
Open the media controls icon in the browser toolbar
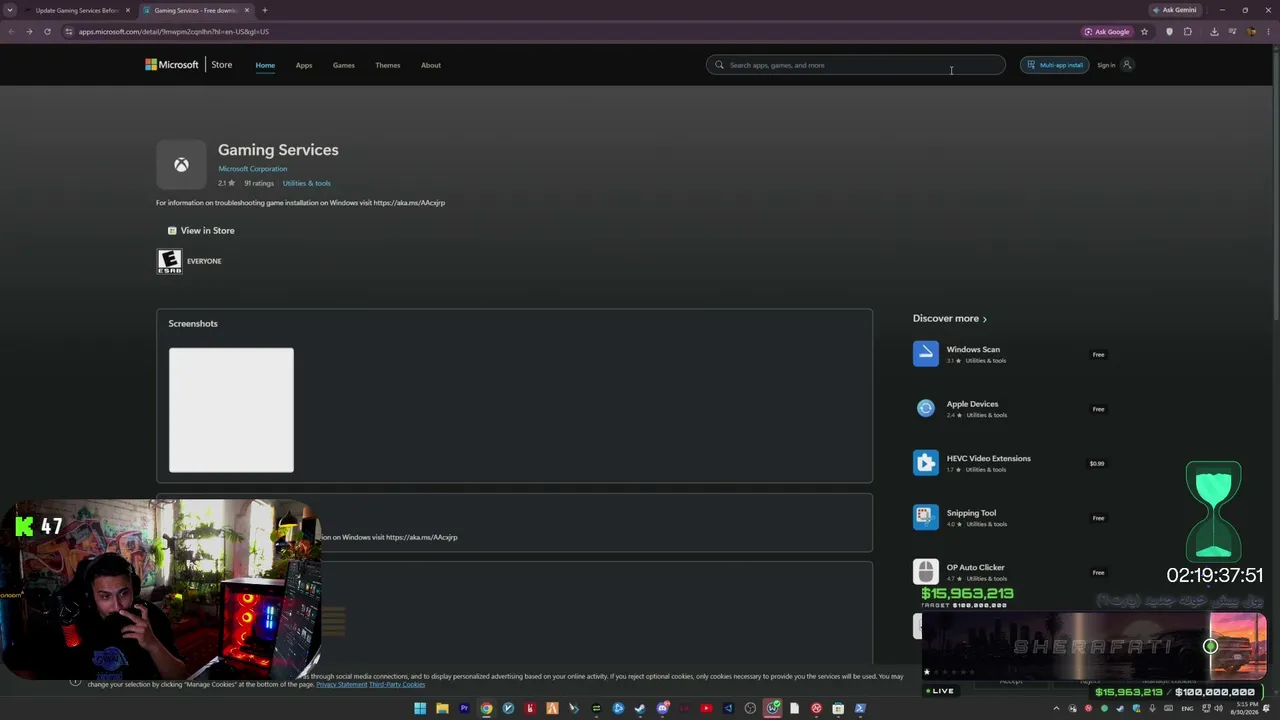click(x=1232, y=32)
